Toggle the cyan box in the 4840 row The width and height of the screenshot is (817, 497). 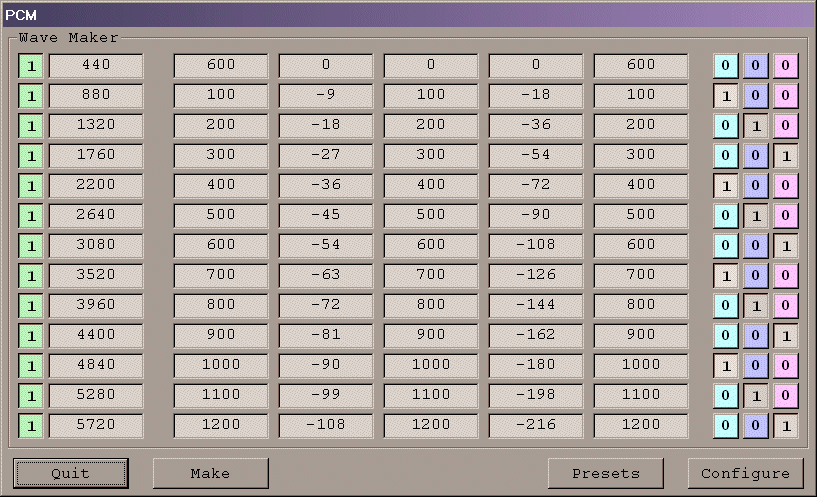pyautogui.click(x=725, y=366)
